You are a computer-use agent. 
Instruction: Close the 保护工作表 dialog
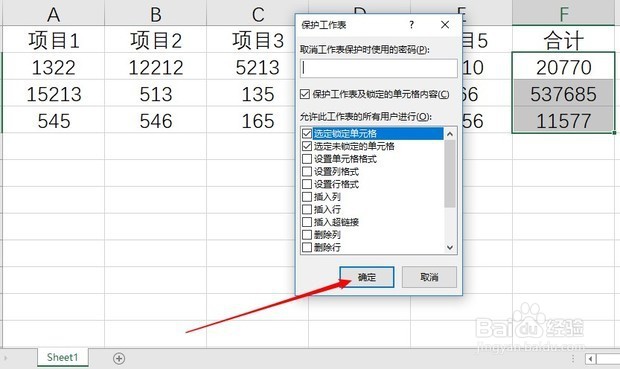pos(445,25)
